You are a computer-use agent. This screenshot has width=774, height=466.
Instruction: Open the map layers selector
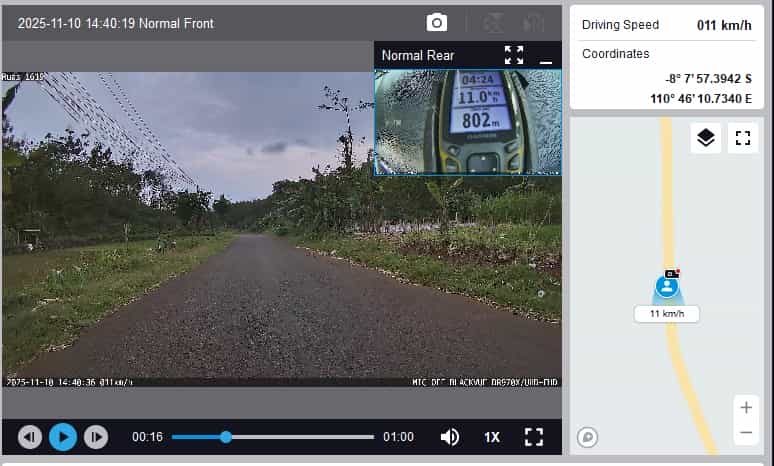(706, 138)
